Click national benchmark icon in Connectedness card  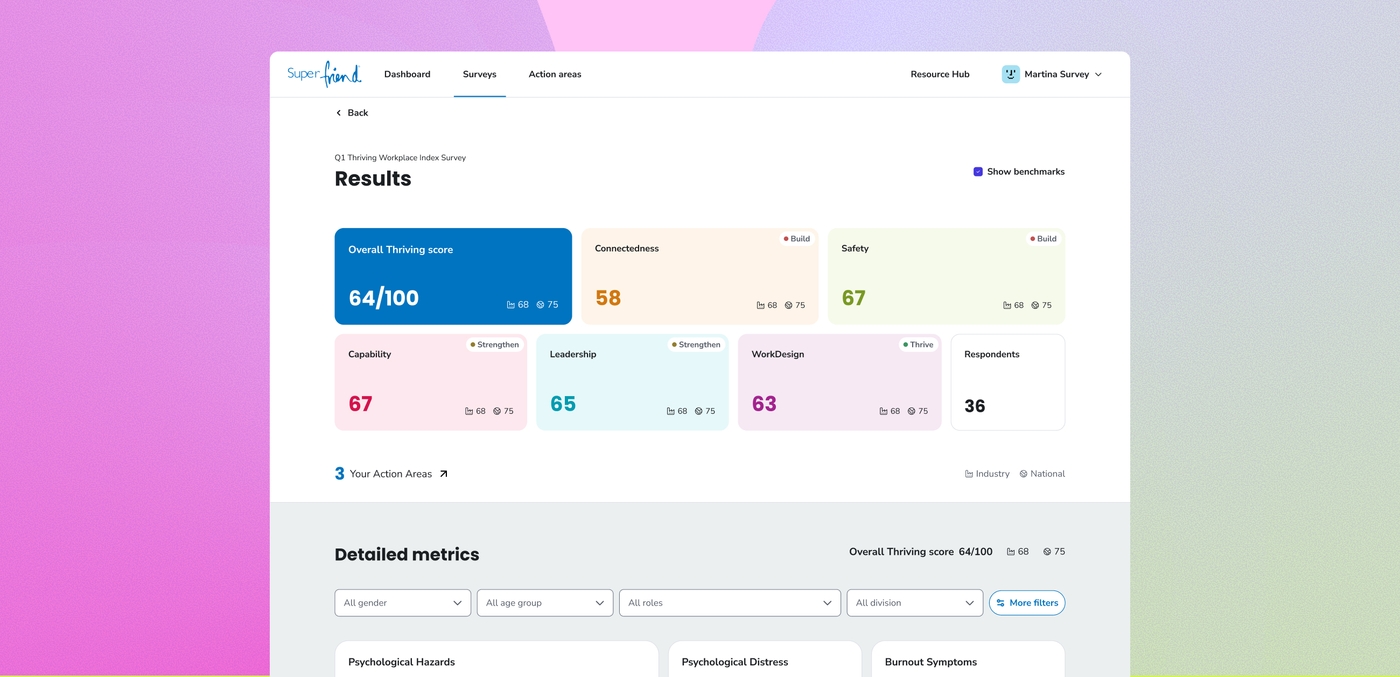pos(788,306)
